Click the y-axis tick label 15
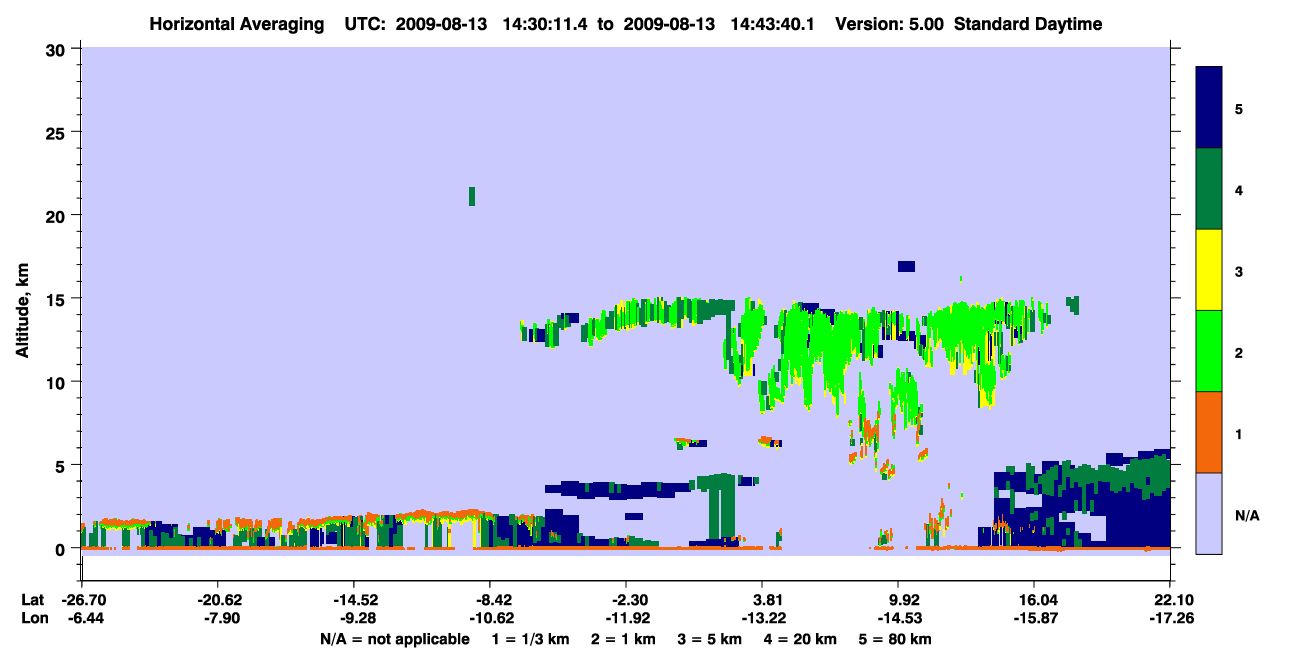 (x=58, y=299)
